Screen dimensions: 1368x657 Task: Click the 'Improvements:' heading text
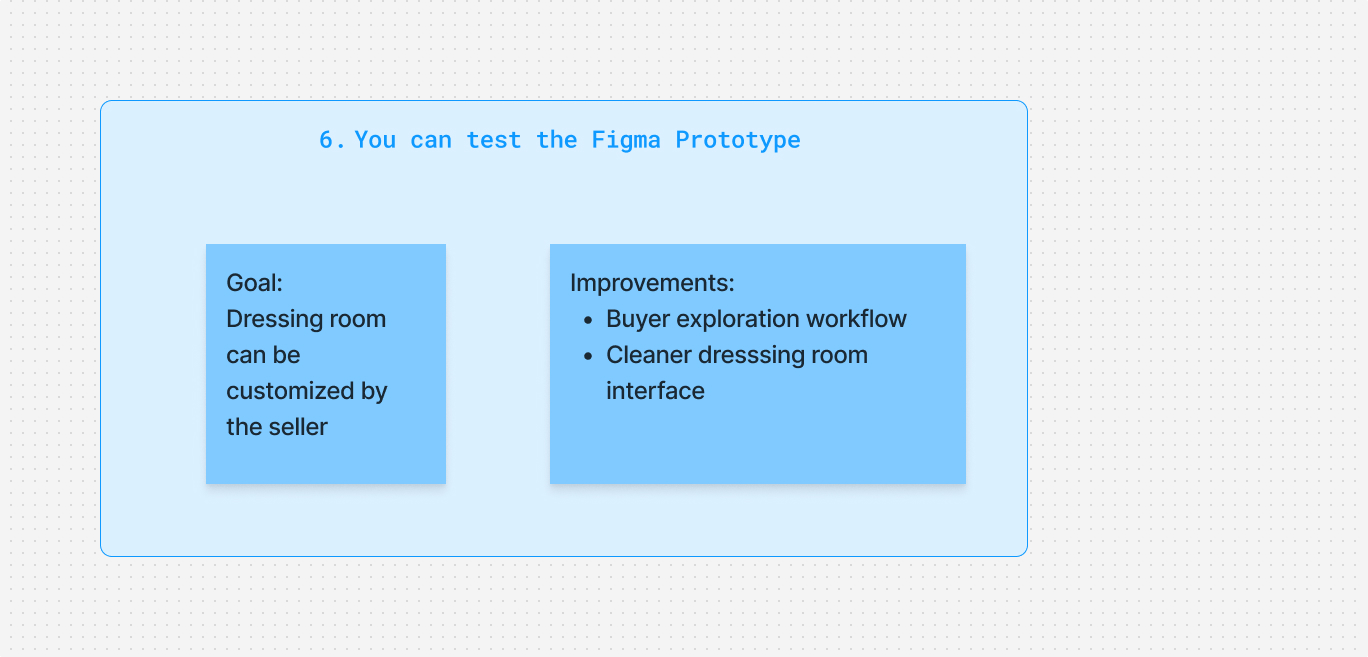(x=652, y=283)
